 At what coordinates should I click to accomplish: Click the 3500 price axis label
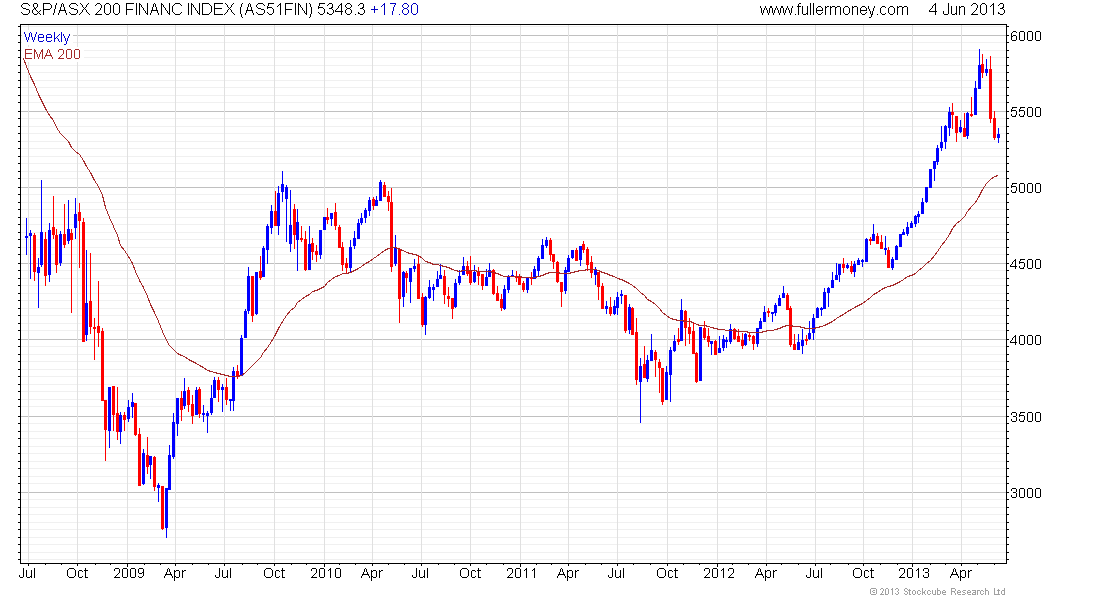point(1026,417)
